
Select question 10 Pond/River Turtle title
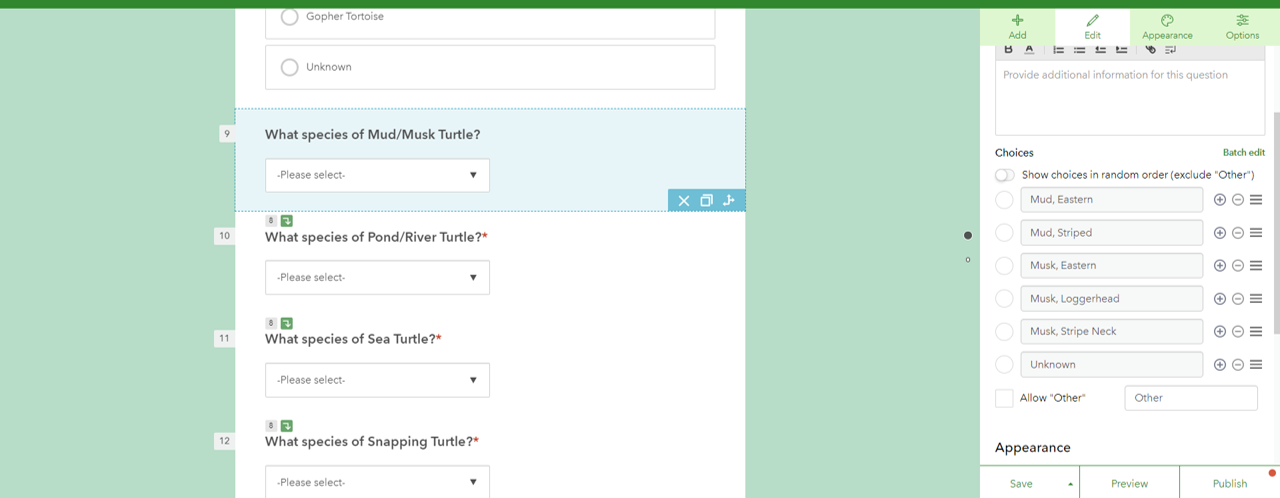click(376, 237)
